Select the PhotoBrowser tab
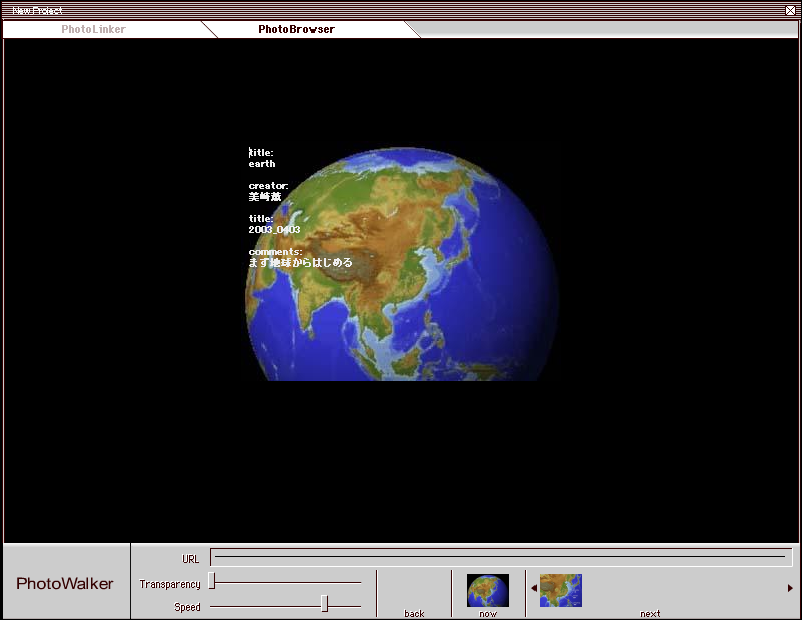 [296, 29]
